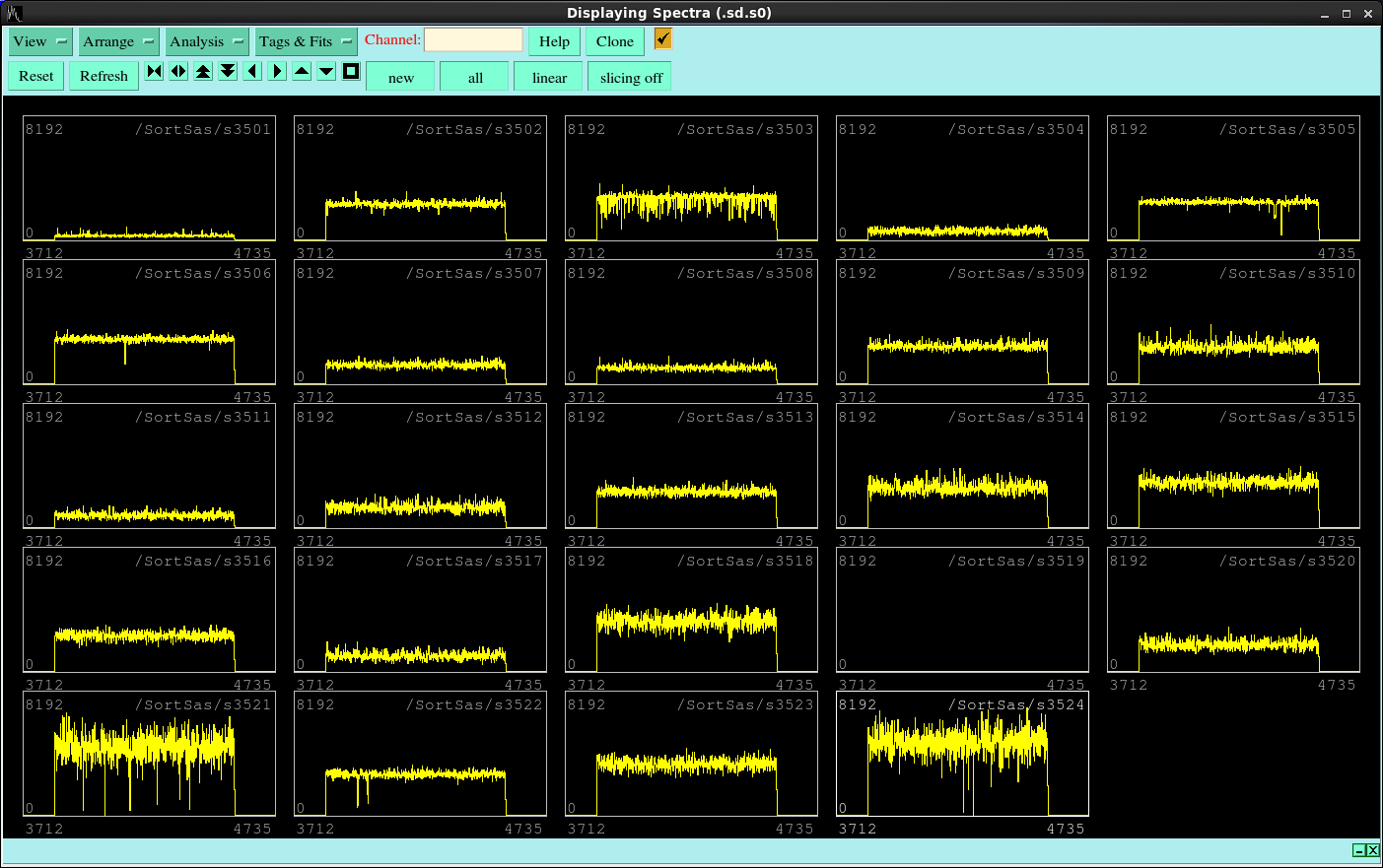Select spectrum /SortSas/s3508 plot

click(691, 322)
